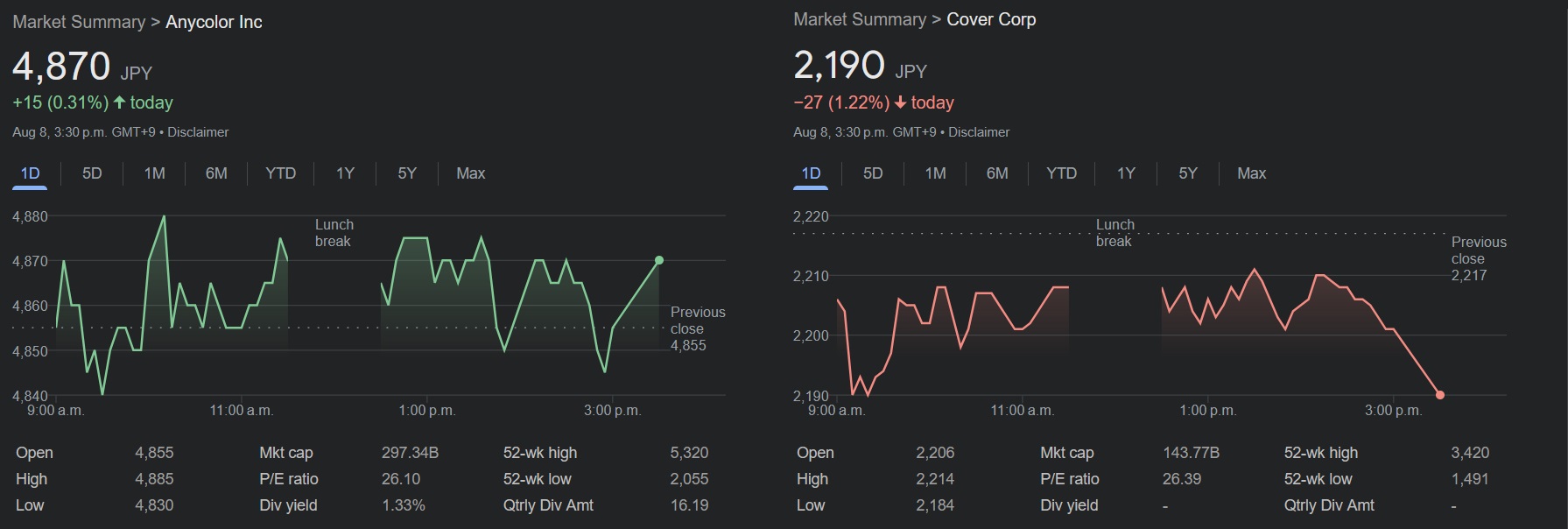Click the 2,220 axis label on Cover chart

coord(811,216)
